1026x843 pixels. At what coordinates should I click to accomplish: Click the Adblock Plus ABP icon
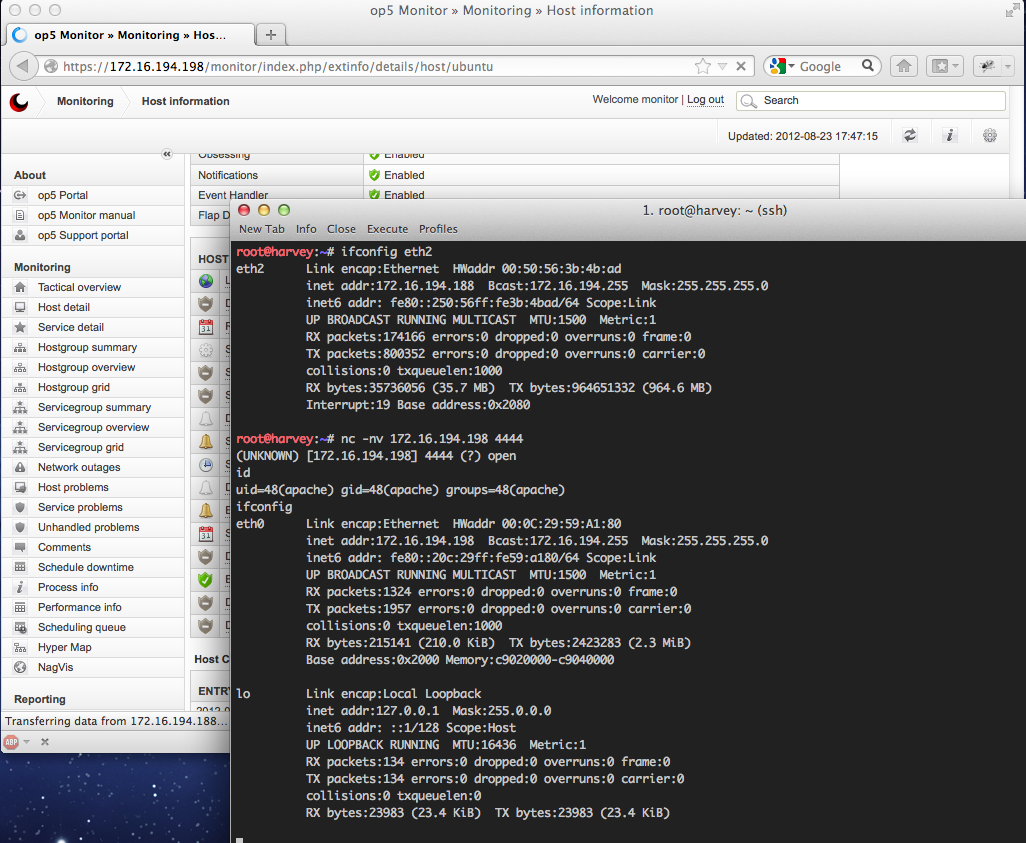pyautogui.click(x=11, y=742)
